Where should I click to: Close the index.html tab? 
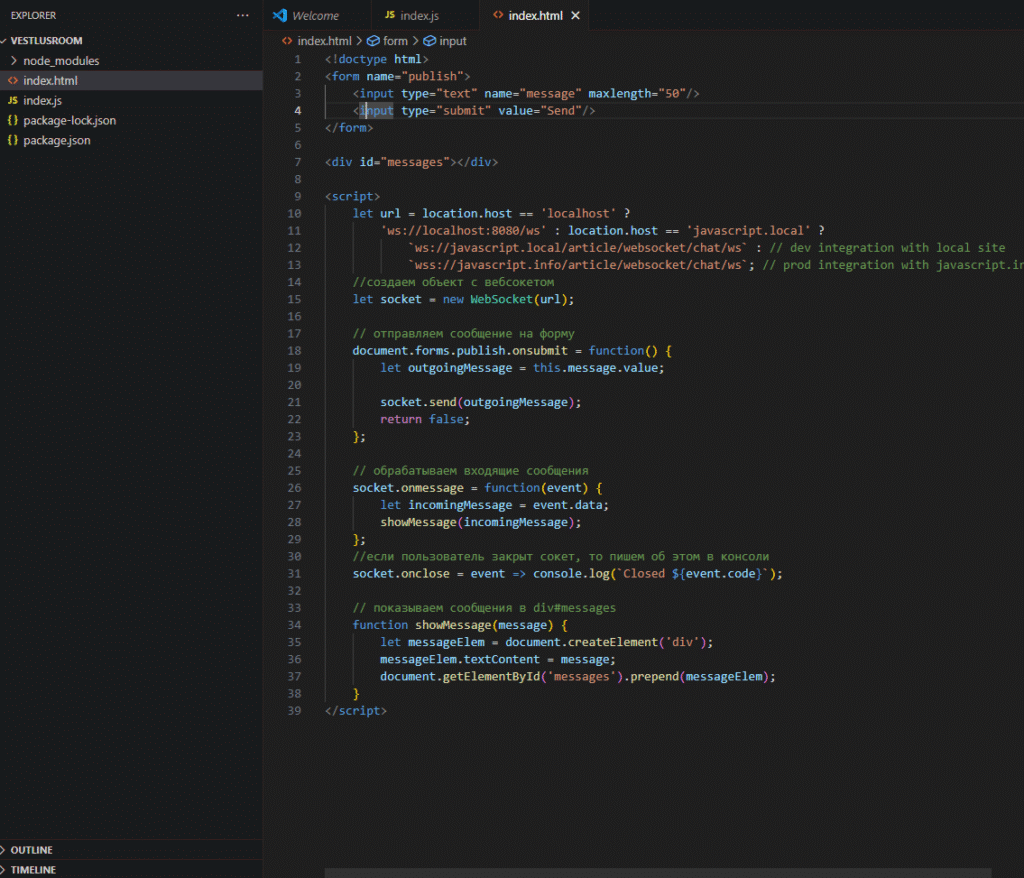574,16
